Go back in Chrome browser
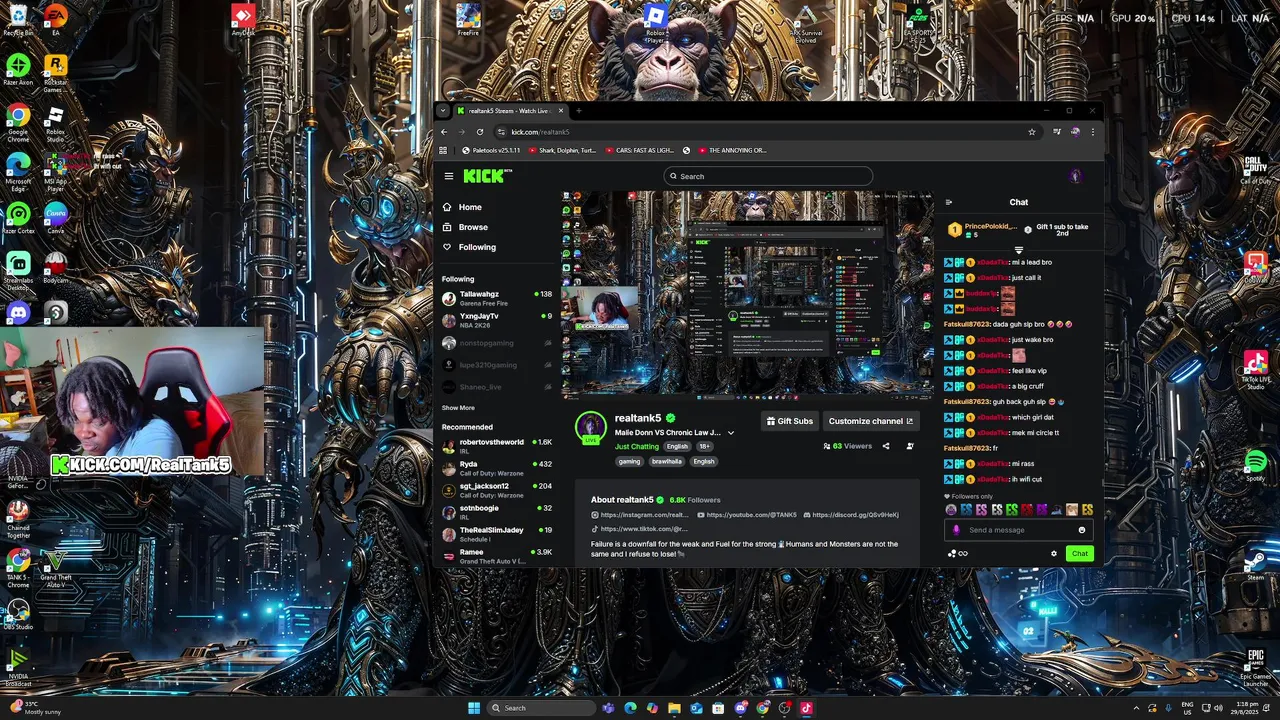Image resolution: width=1280 pixels, height=720 pixels. (x=444, y=132)
